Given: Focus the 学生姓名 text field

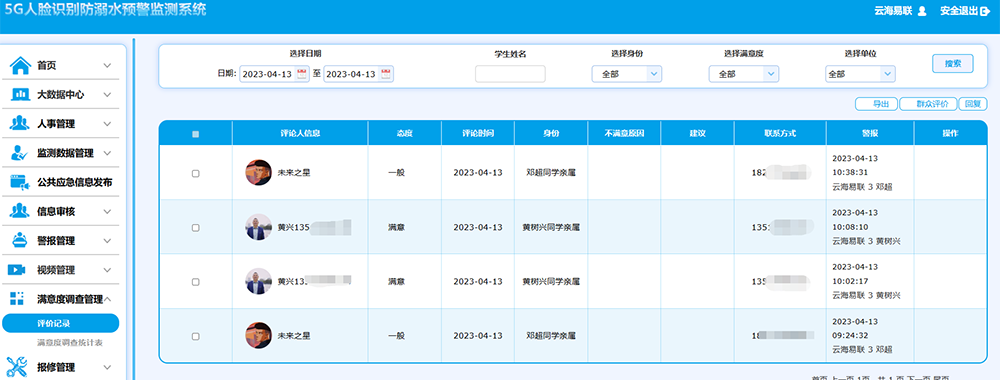Looking at the screenshot, I should [x=510, y=74].
